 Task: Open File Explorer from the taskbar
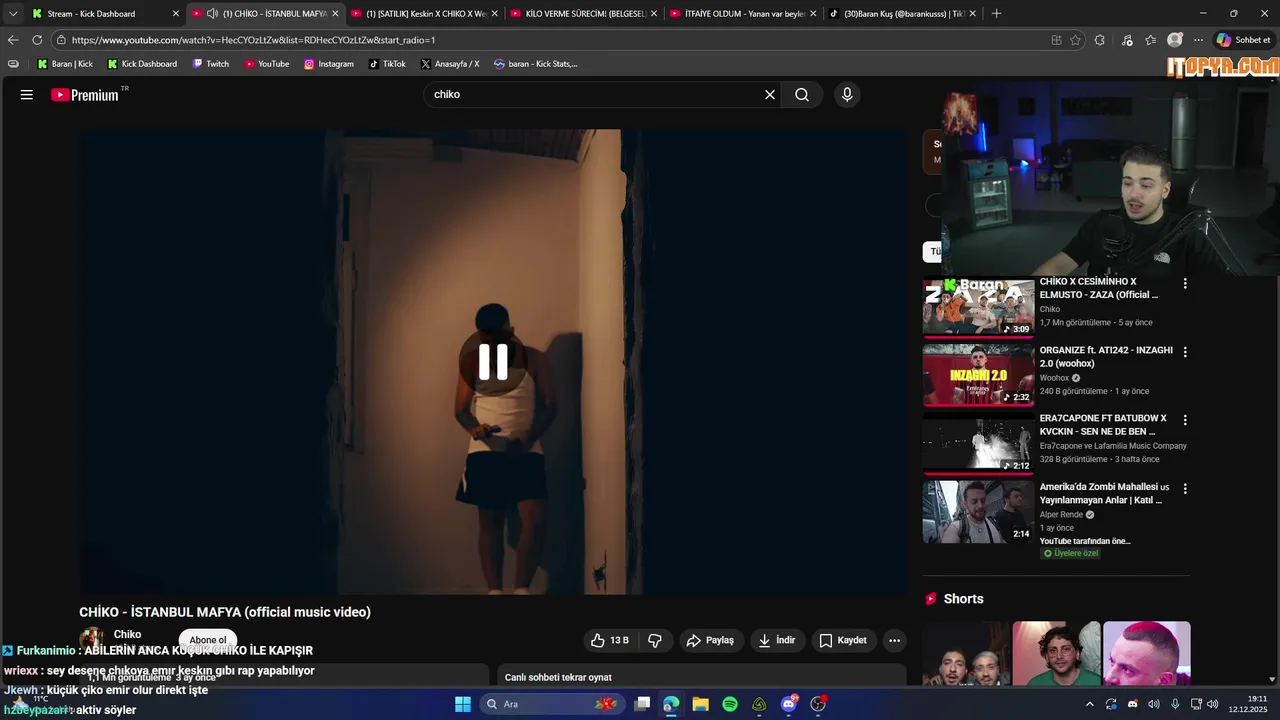tap(700, 704)
